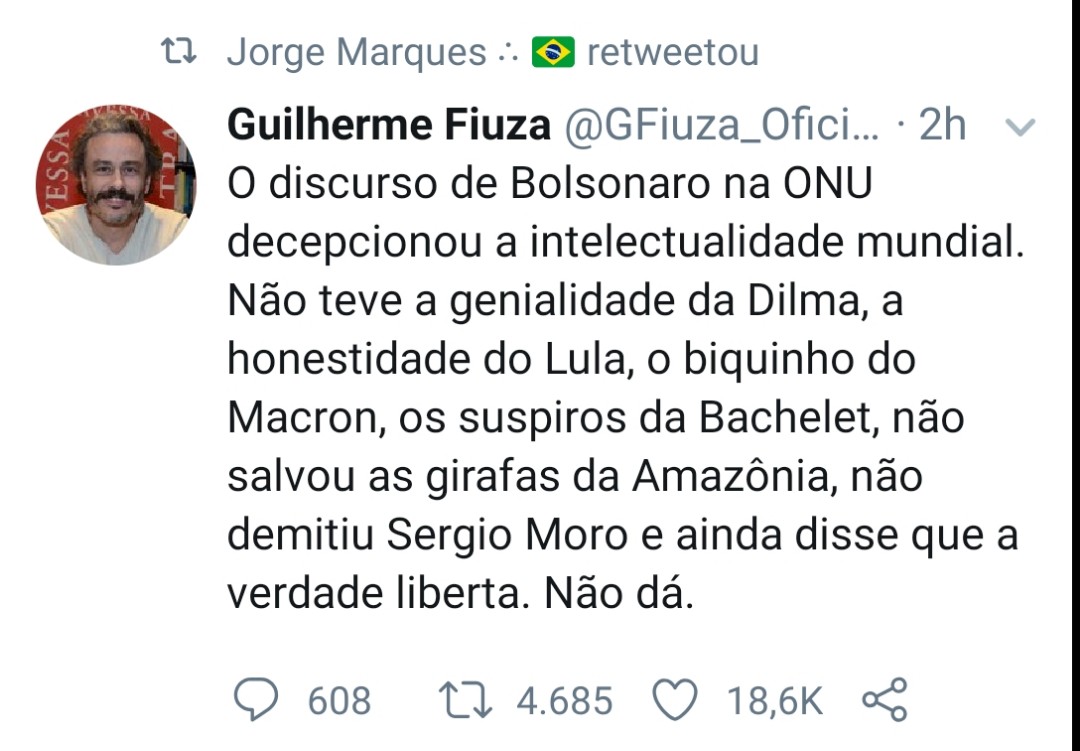Screen dimensions: 1080x751
Task: Open Jorge Marques's profile from retweet header
Action: pyautogui.click(x=357, y=52)
